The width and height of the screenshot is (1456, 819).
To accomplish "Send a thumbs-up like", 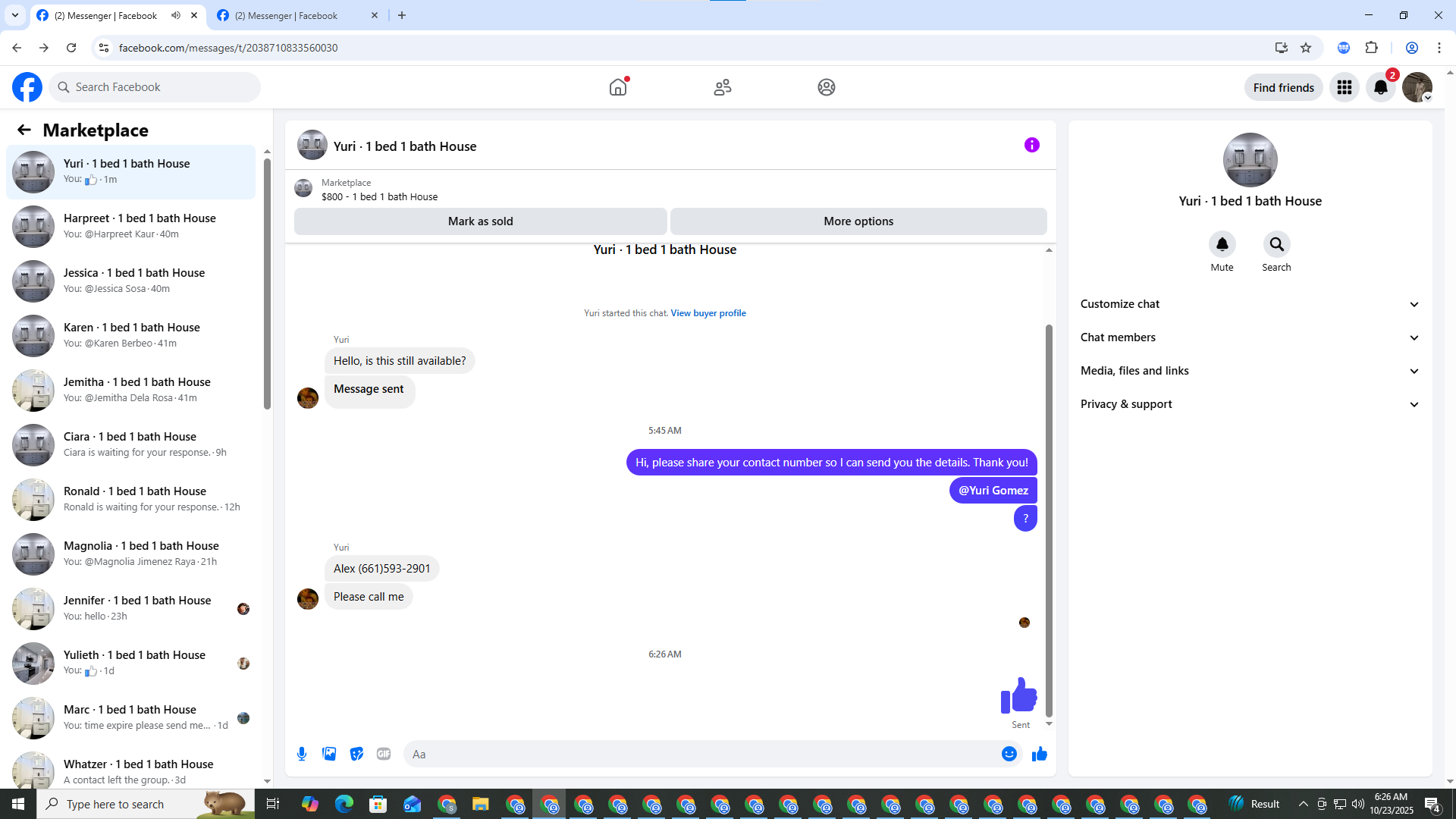I will coord(1039,754).
